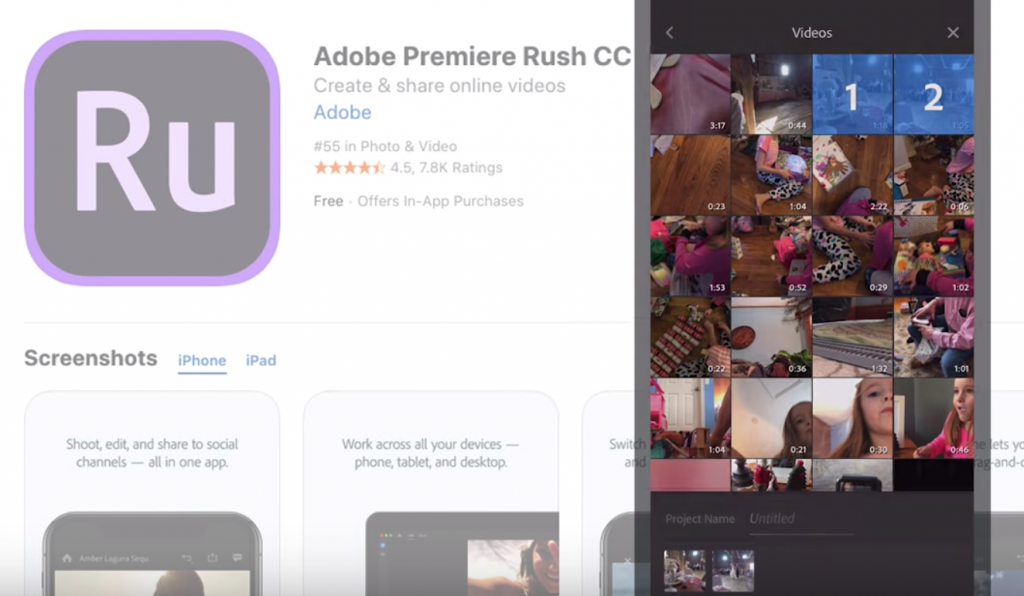The image size is (1024, 596).
Task: Switch to the iPhone screenshots tab
Action: pos(202,360)
